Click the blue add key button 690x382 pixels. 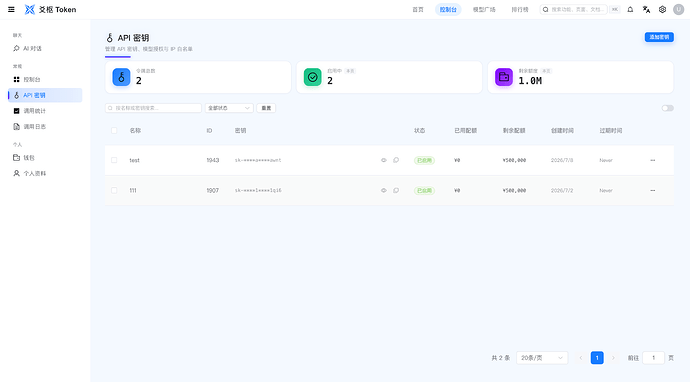[659, 37]
